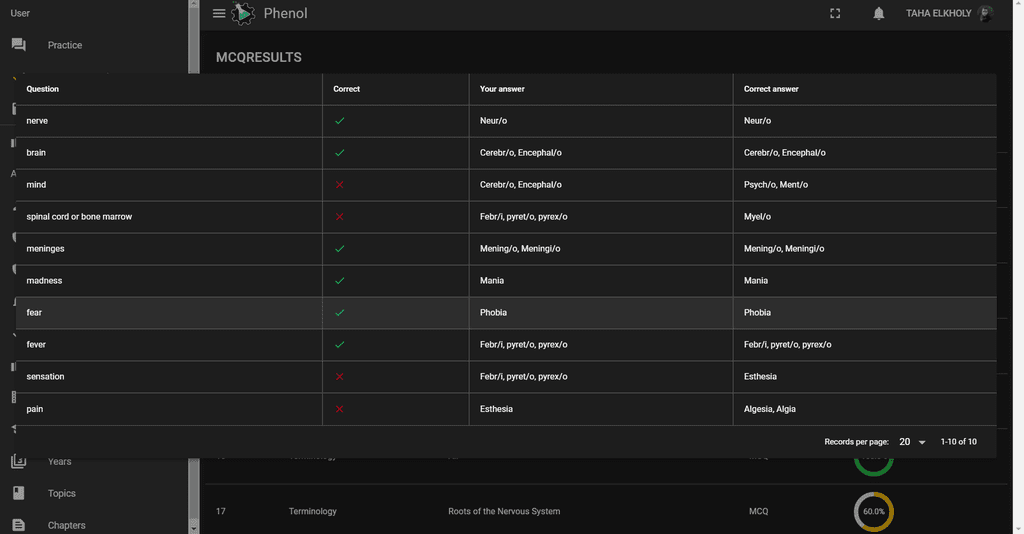Screen dimensions: 1024x534
Task: Toggle fullscreen mode icon
Action: tap(835, 14)
